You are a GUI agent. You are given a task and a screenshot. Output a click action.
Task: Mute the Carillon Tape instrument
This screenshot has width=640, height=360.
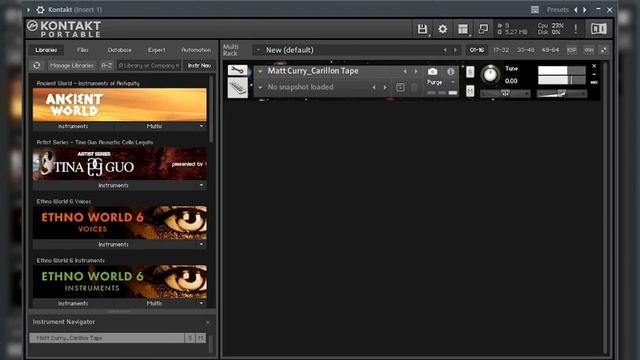pyautogui.click(x=470, y=91)
